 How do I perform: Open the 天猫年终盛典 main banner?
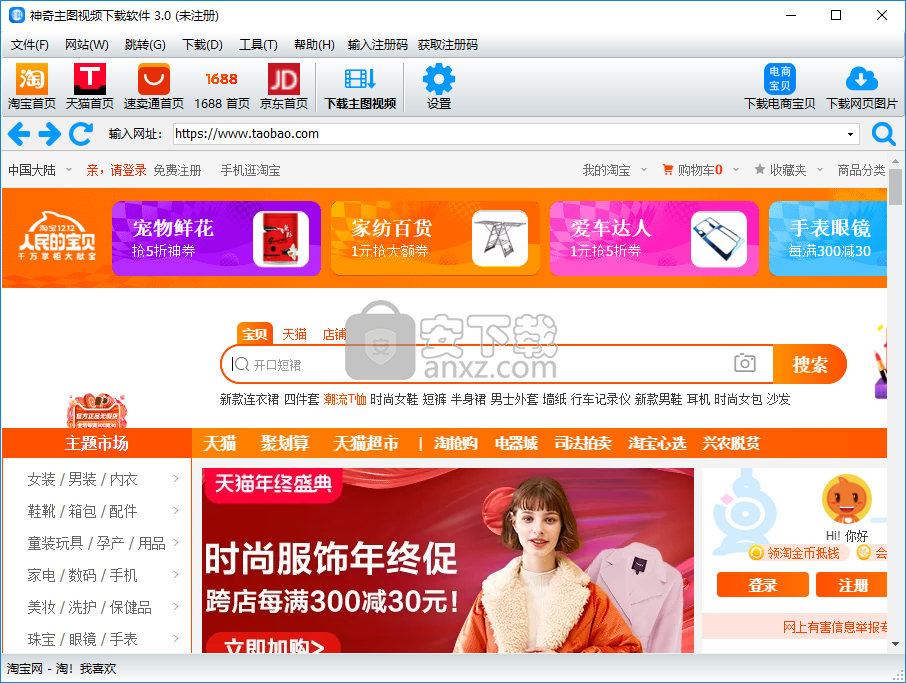pyautogui.click(x=448, y=560)
